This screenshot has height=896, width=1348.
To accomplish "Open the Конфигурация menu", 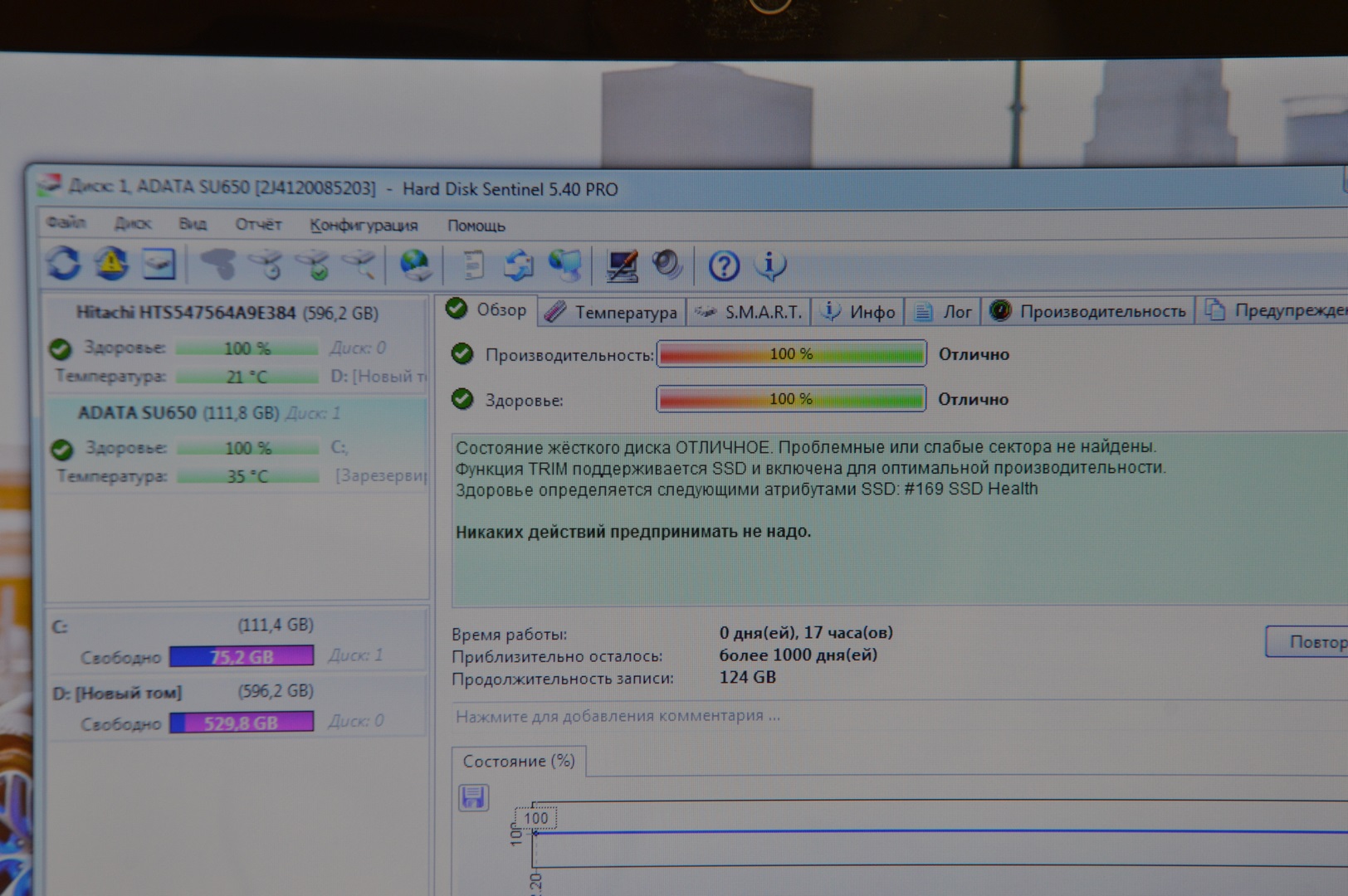I will [364, 226].
